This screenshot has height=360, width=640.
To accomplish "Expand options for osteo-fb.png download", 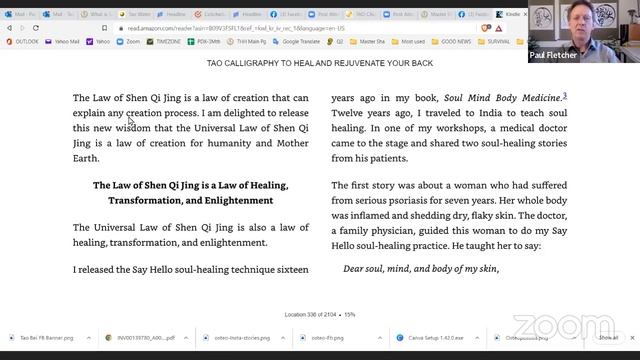I will pos(380,338).
